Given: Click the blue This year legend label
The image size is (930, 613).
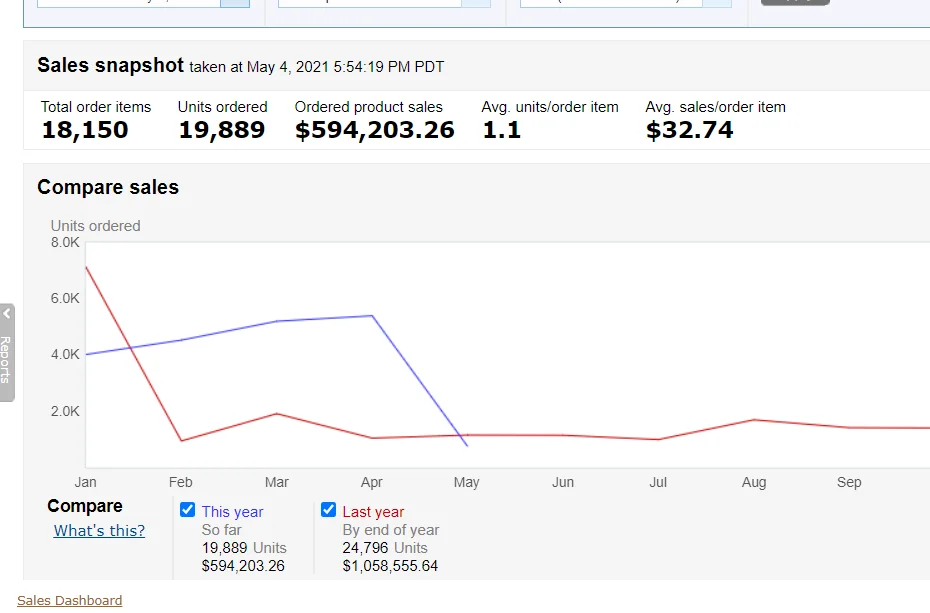Looking at the screenshot, I should [x=232, y=512].
